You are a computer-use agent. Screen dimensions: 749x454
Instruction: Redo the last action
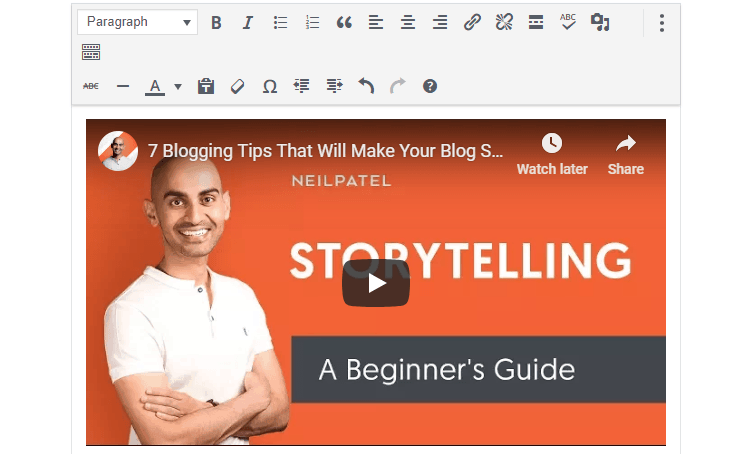pyautogui.click(x=398, y=86)
